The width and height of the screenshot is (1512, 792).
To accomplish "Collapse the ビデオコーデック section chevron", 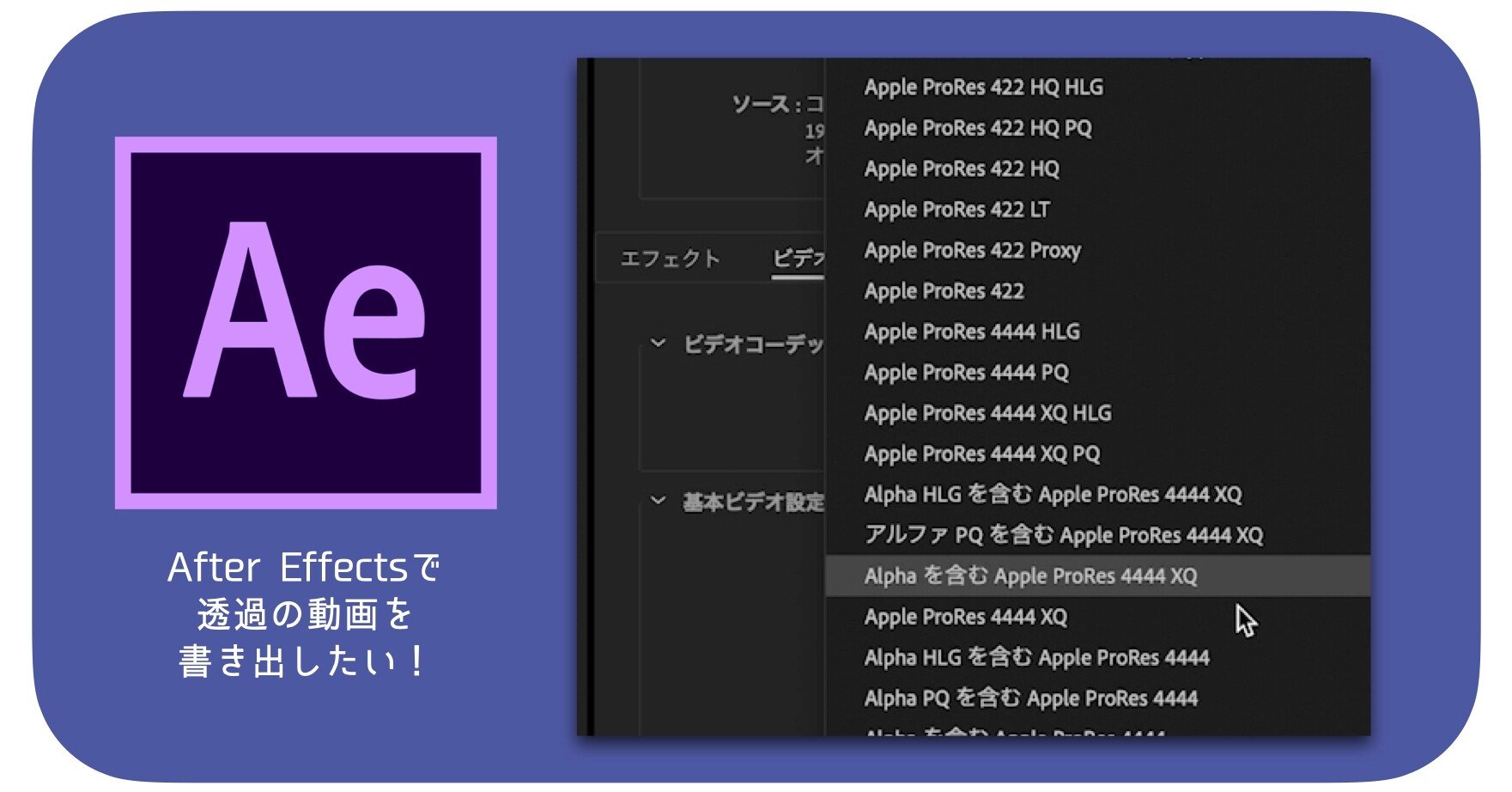I will tap(659, 344).
